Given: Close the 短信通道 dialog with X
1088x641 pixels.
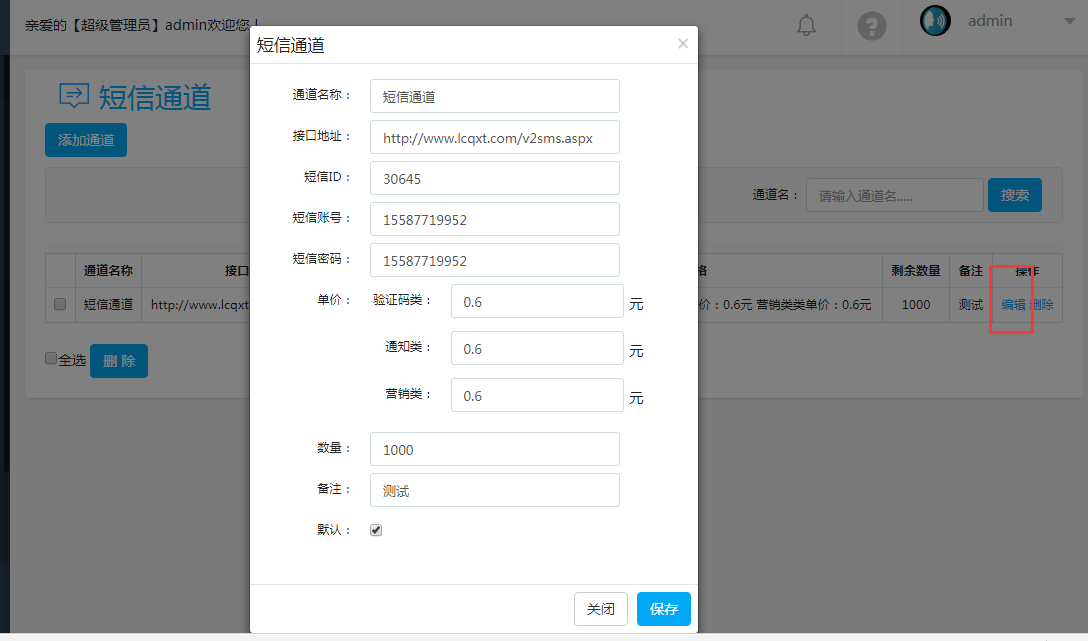Looking at the screenshot, I should [x=683, y=43].
